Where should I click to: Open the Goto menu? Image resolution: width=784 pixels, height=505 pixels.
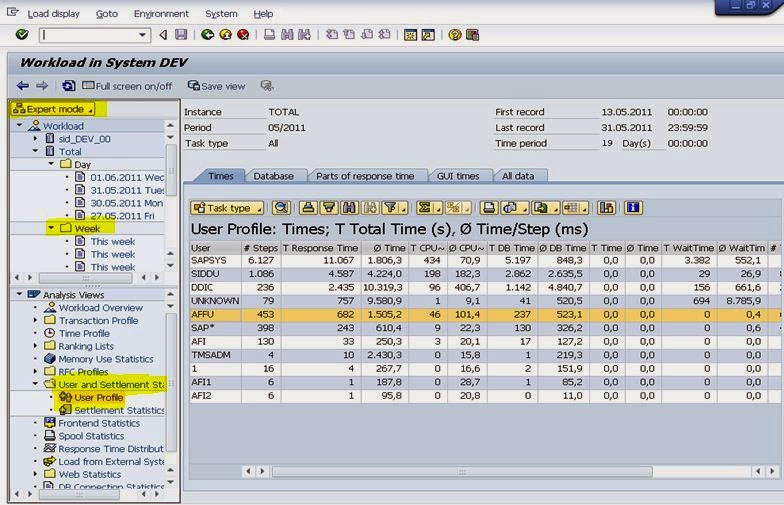107,14
